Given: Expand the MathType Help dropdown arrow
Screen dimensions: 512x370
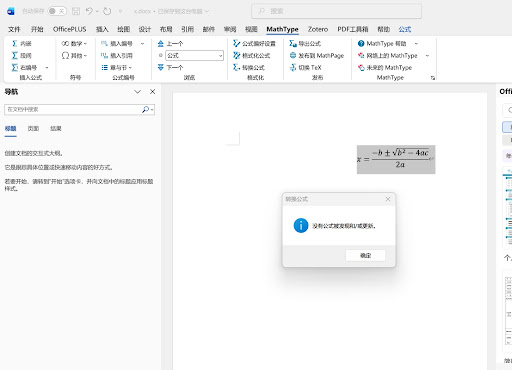Looking at the screenshot, I should 416,44.
